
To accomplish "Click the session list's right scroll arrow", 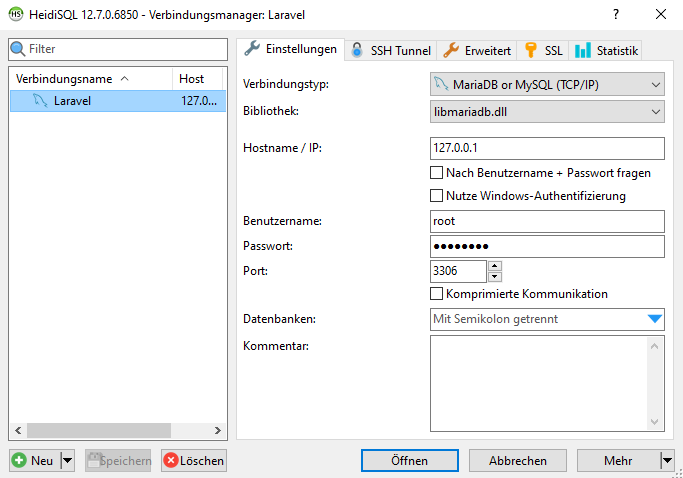I will click(217, 431).
